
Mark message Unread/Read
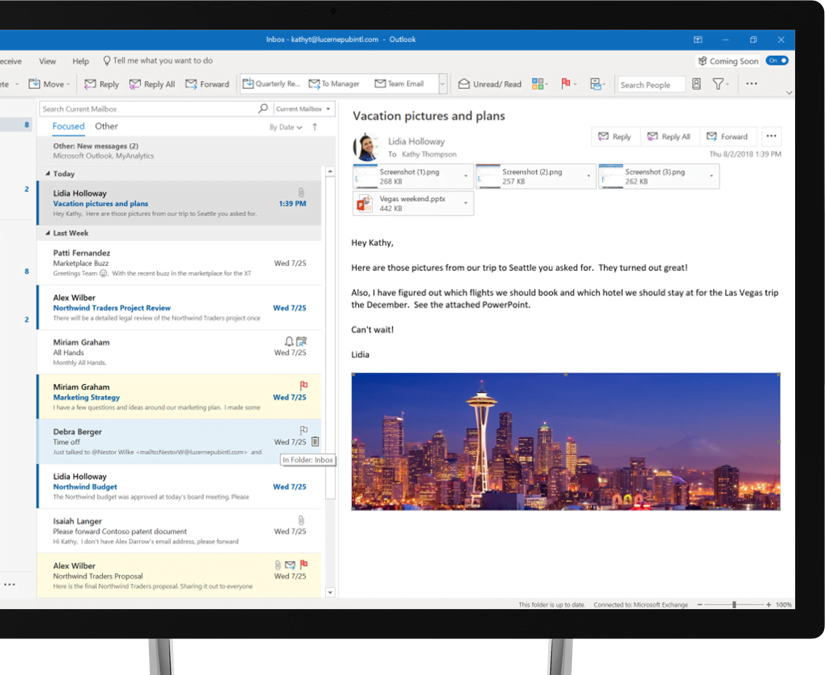[x=489, y=84]
